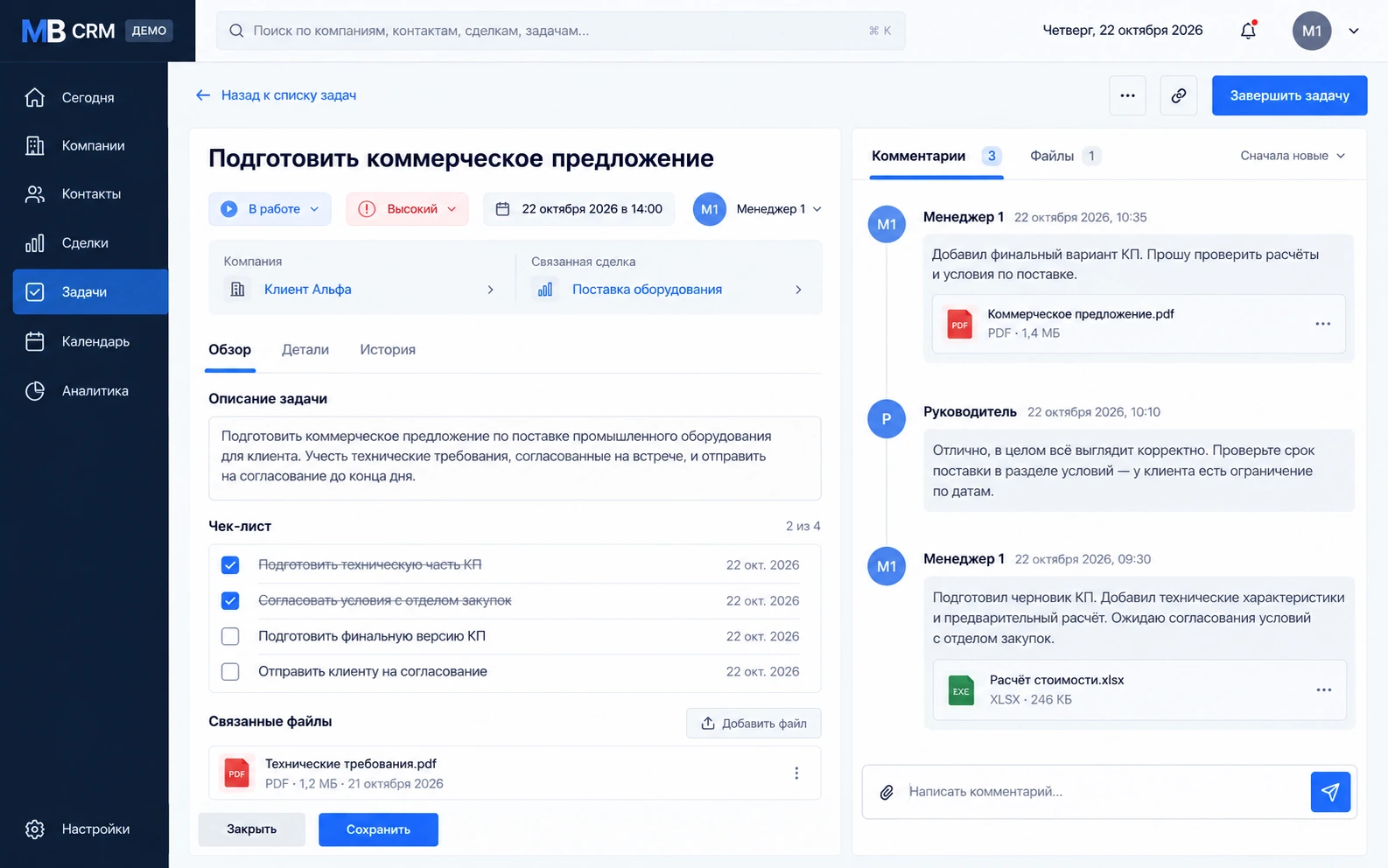The image size is (1388, 868).
Task: Check Подготовить финальную версию КП
Action: tap(230, 636)
